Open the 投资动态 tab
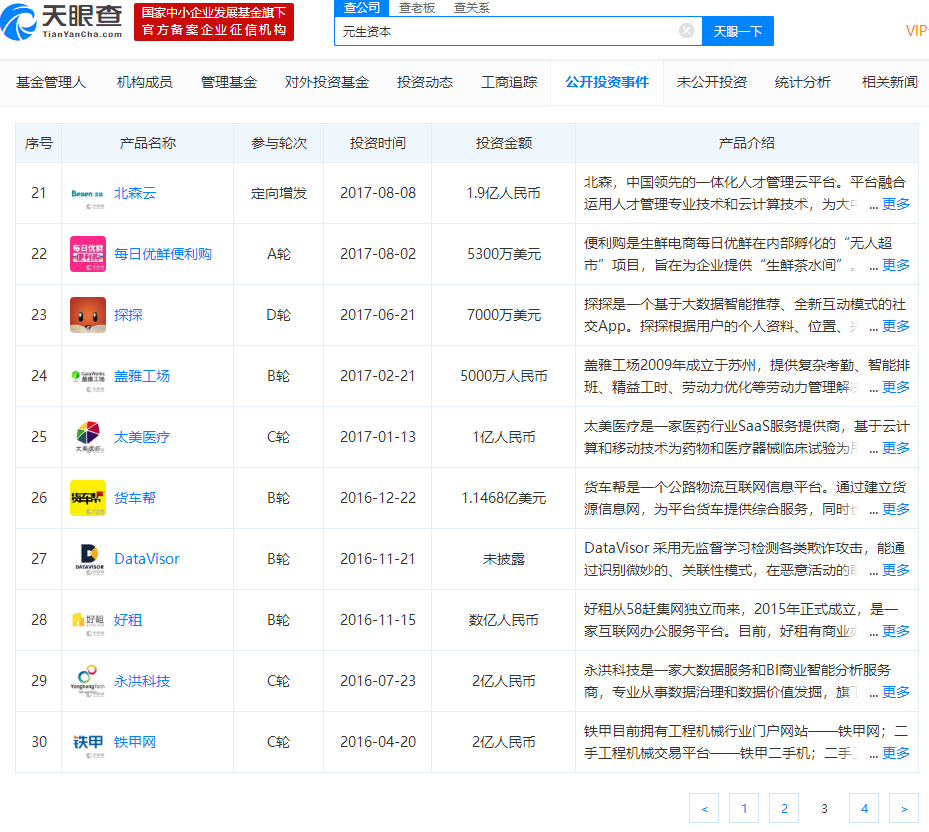This screenshot has width=929, height=832. pos(425,82)
